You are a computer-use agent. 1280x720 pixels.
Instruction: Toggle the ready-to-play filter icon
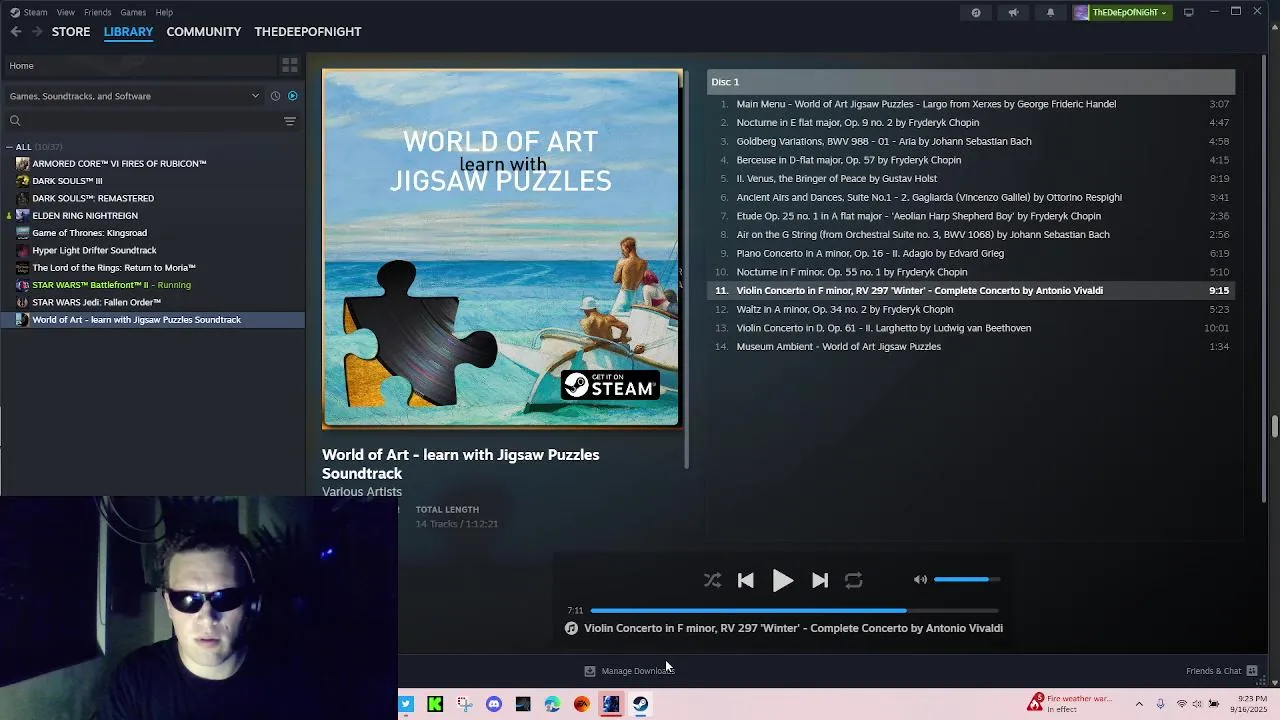pos(293,96)
